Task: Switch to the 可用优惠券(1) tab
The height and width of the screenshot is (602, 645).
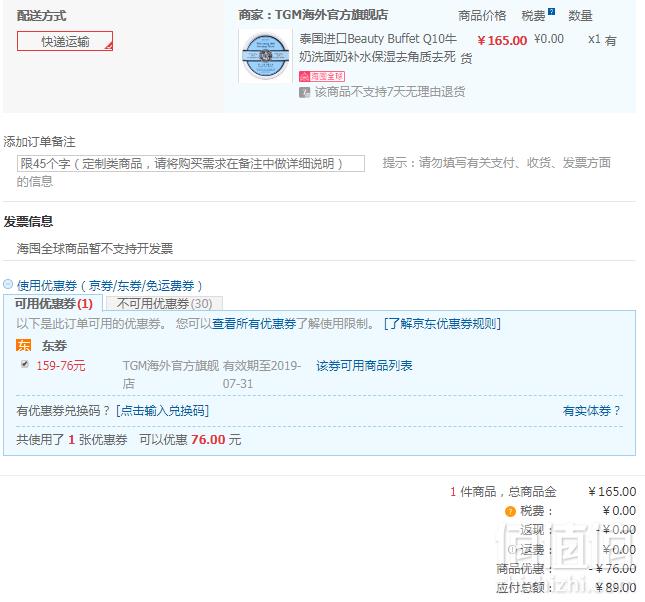Action: click(x=53, y=304)
